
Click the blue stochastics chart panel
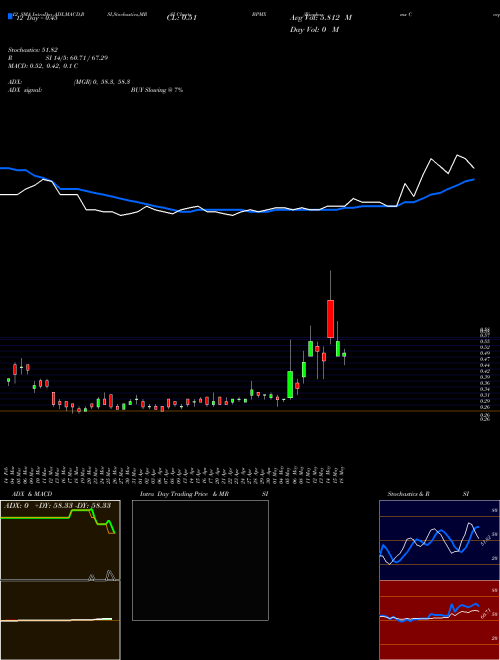tap(439, 540)
